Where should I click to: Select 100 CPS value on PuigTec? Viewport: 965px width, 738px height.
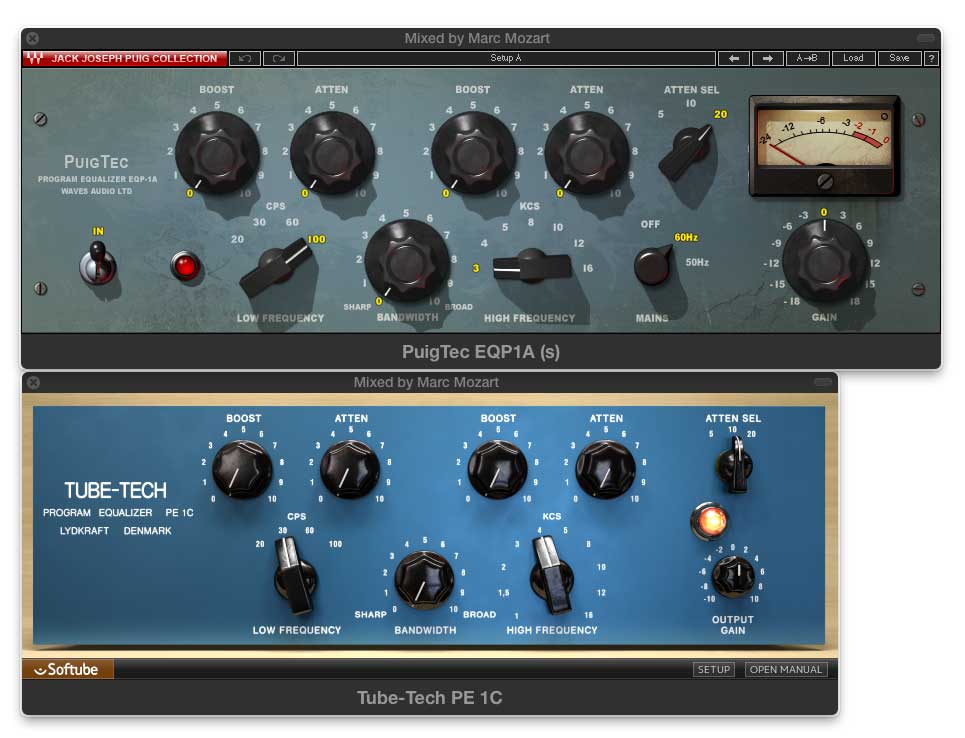[x=316, y=239]
